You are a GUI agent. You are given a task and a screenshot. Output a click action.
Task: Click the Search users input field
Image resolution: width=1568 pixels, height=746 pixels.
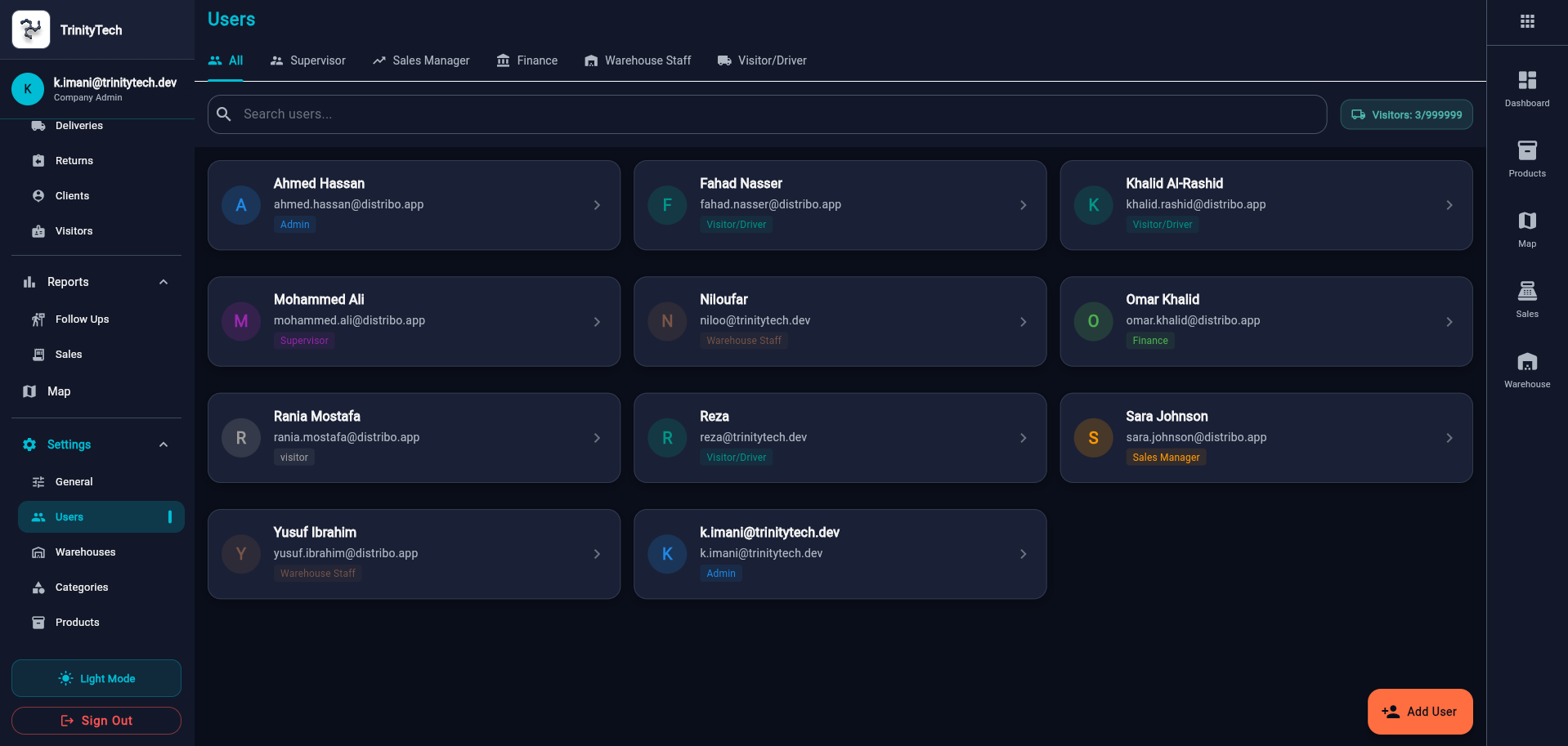(x=777, y=114)
